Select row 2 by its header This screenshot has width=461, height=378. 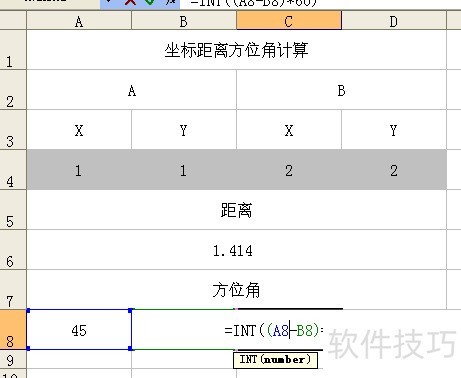tap(13, 90)
